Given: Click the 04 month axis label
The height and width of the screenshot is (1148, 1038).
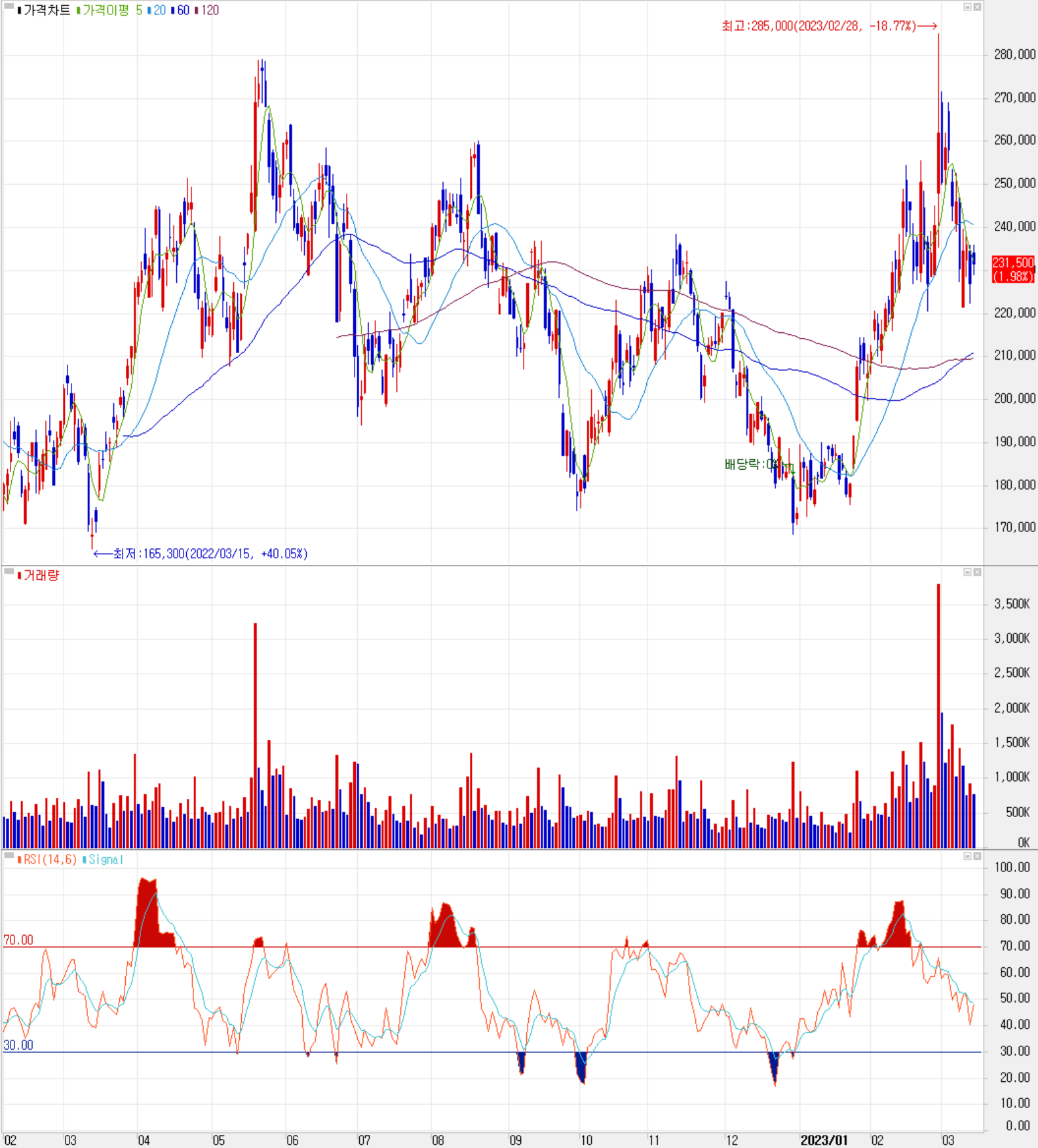Looking at the screenshot, I should [x=144, y=1140].
